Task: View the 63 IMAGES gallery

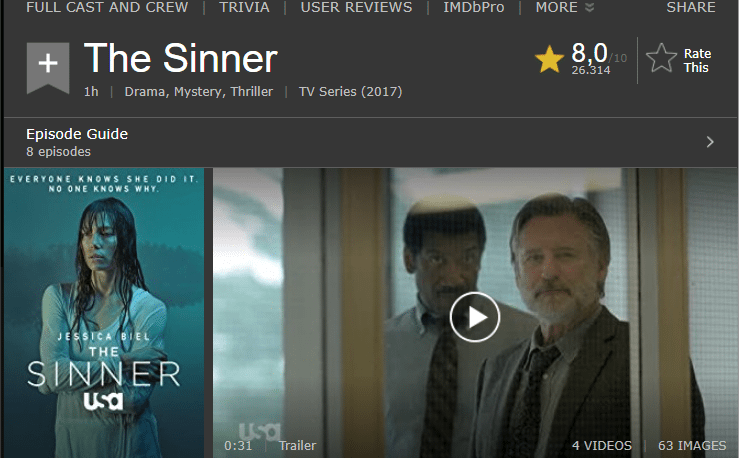Action: tap(692, 445)
